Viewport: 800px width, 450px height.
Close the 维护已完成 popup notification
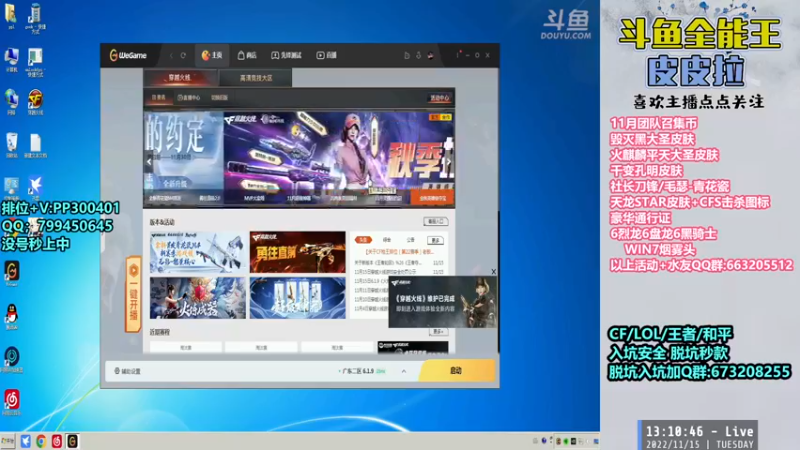493,272
